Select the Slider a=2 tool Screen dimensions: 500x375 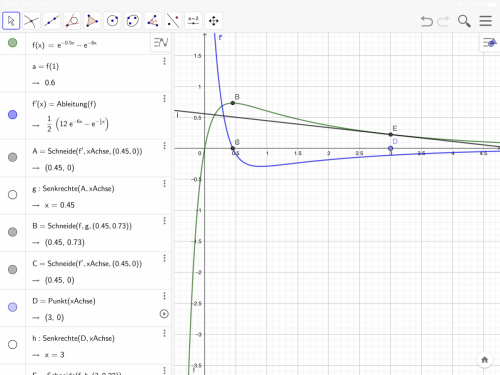193,21
